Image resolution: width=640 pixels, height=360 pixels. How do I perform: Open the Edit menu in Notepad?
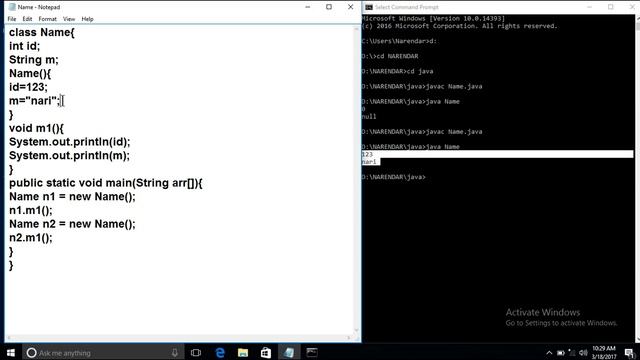[27, 19]
